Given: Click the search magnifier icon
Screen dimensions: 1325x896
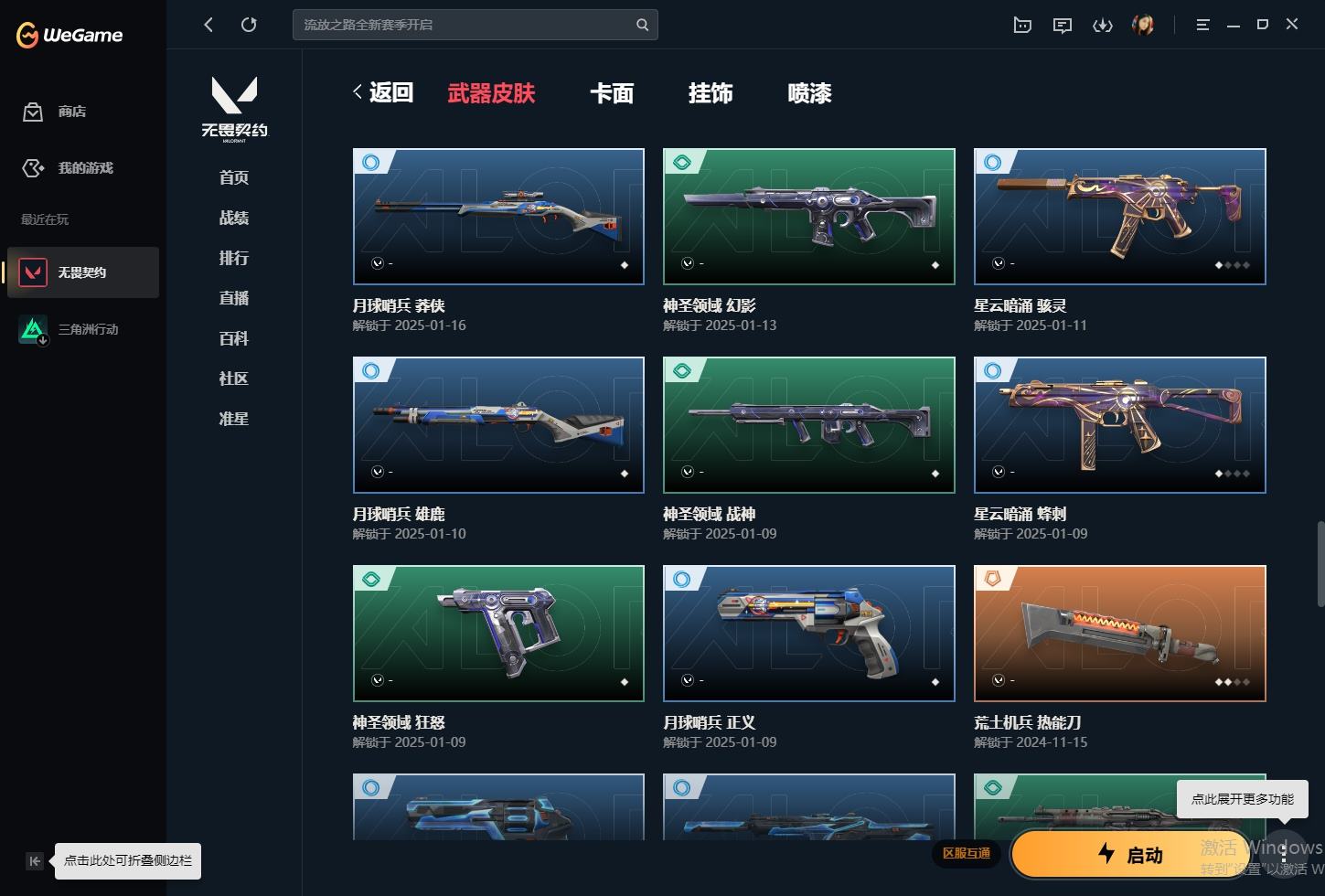Looking at the screenshot, I should click(x=642, y=25).
